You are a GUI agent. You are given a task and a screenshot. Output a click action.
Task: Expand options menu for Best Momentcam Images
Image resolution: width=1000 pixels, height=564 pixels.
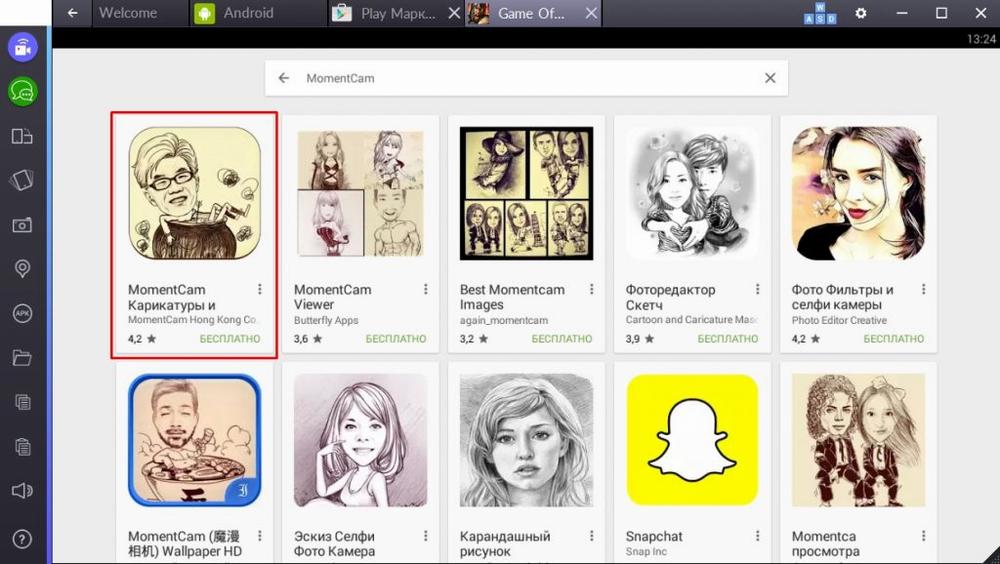[592, 290]
